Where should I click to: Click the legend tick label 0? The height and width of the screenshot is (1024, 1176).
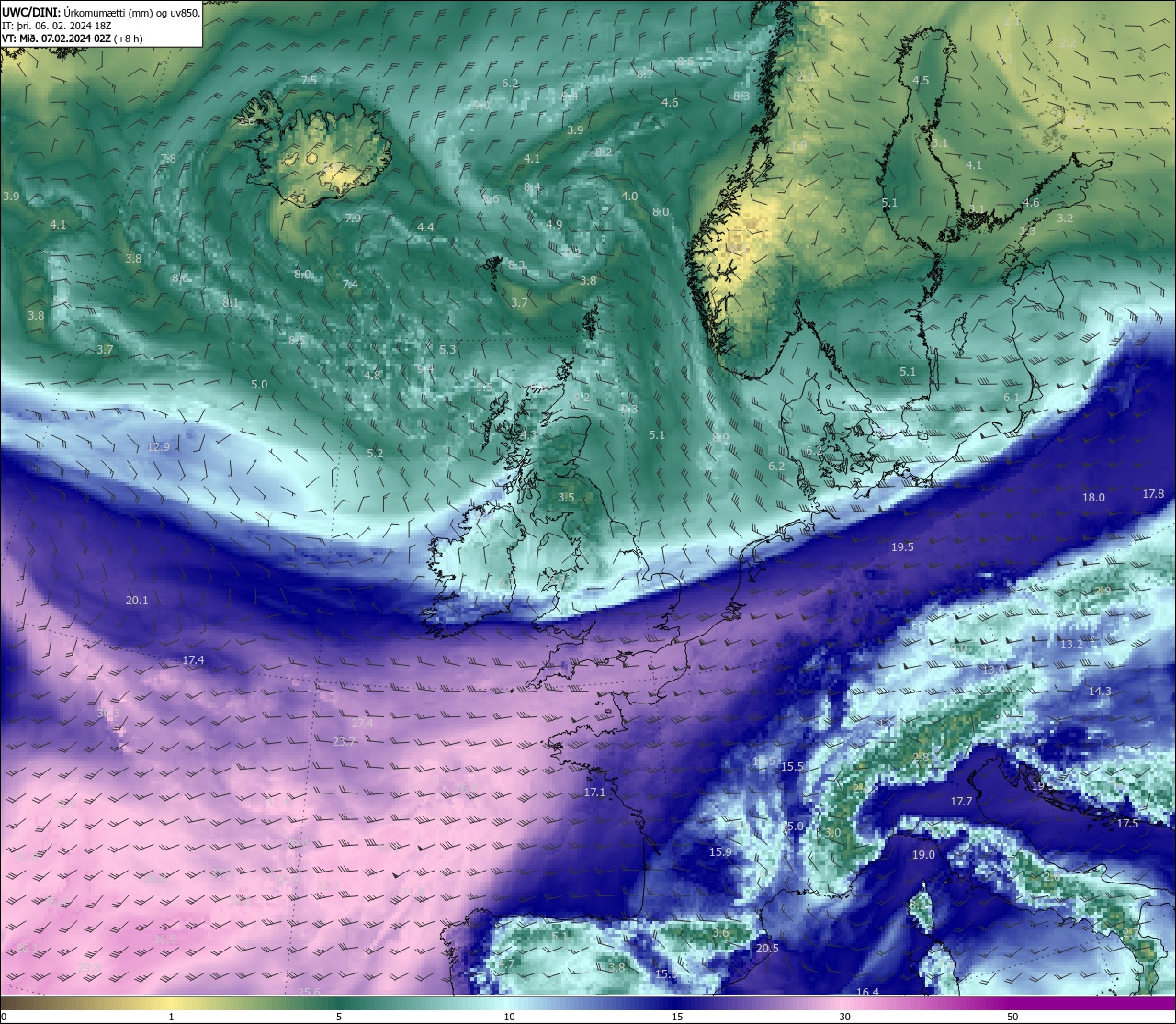coord(4,1016)
